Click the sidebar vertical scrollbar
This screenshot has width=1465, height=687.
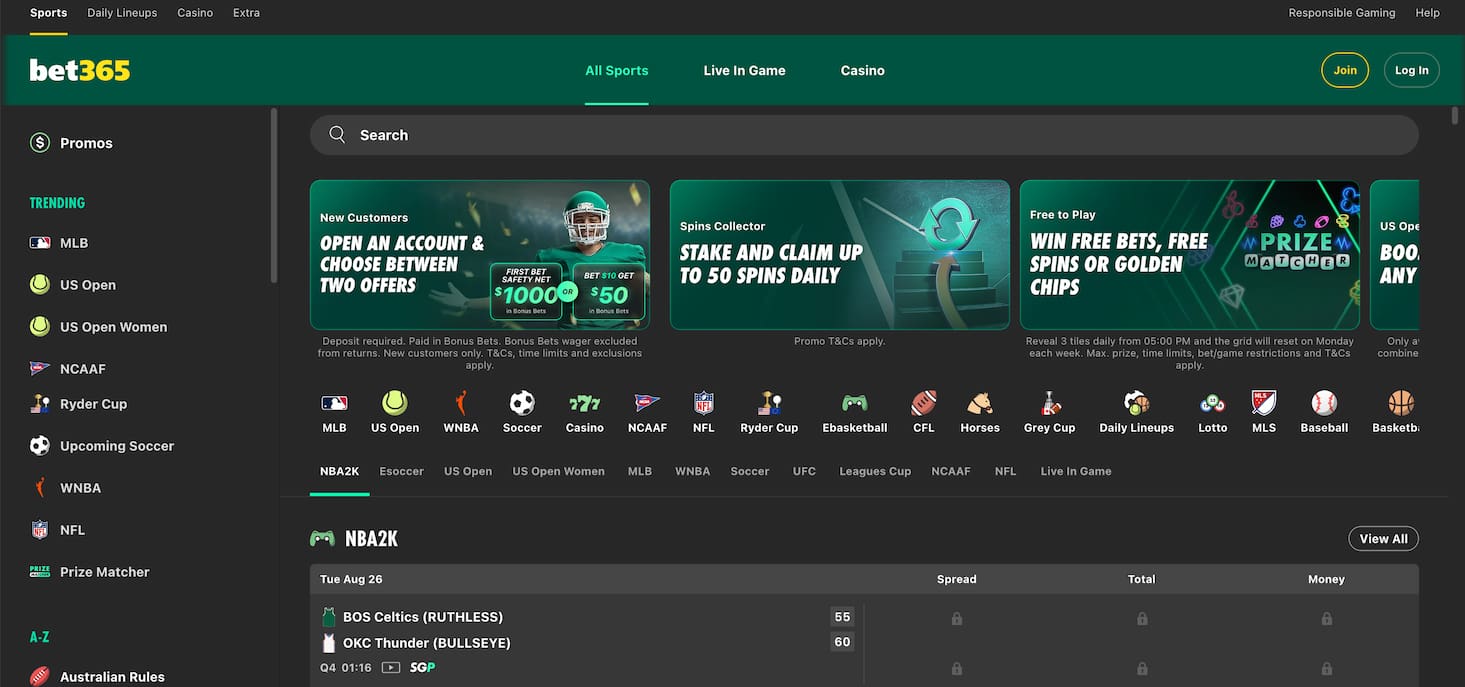click(x=274, y=196)
